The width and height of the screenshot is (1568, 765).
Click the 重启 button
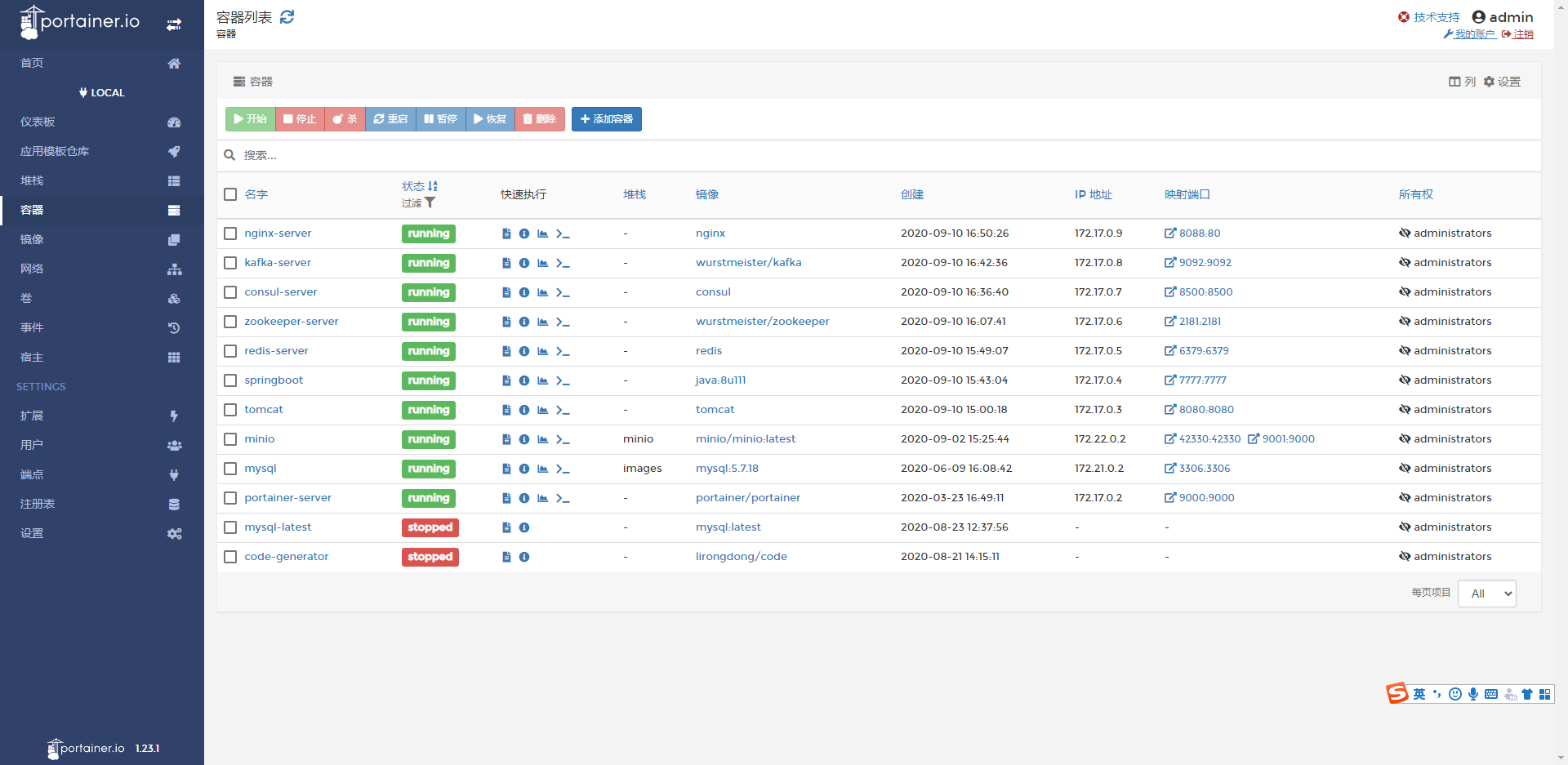[391, 119]
